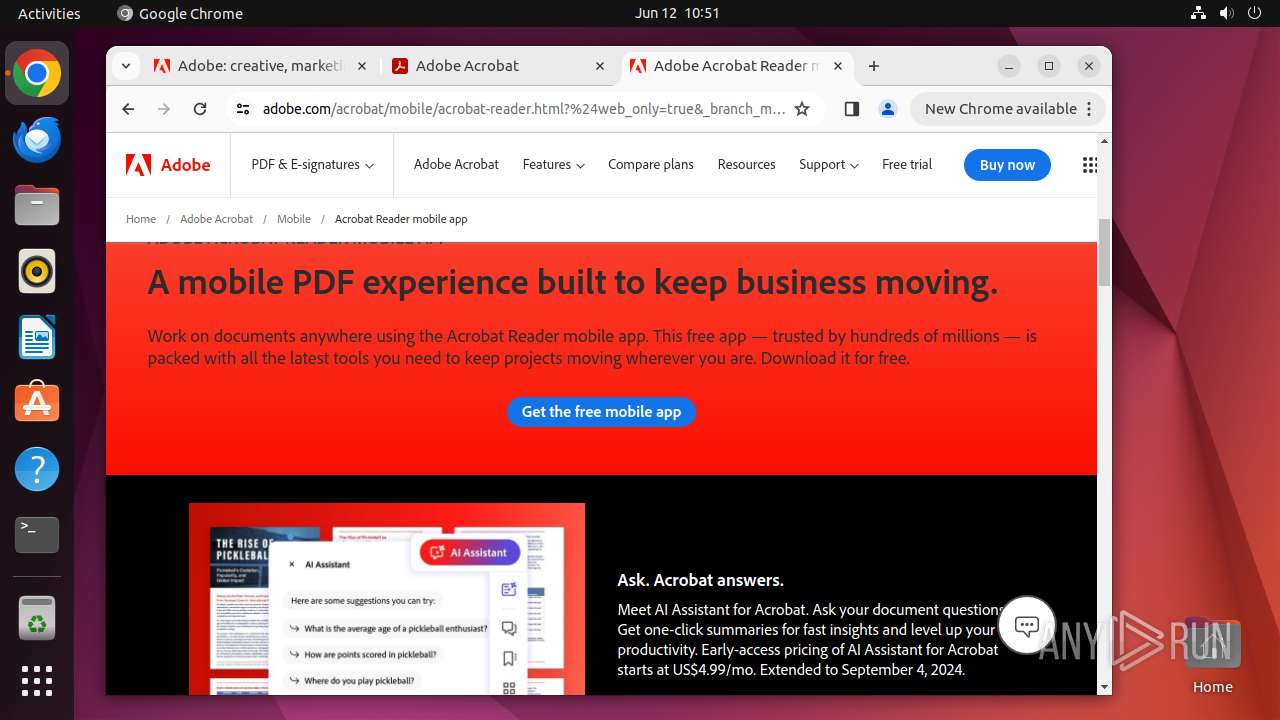The height and width of the screenshot is (720, 1280).
Task: Open the Activities overview
Action: click(49, 13)
